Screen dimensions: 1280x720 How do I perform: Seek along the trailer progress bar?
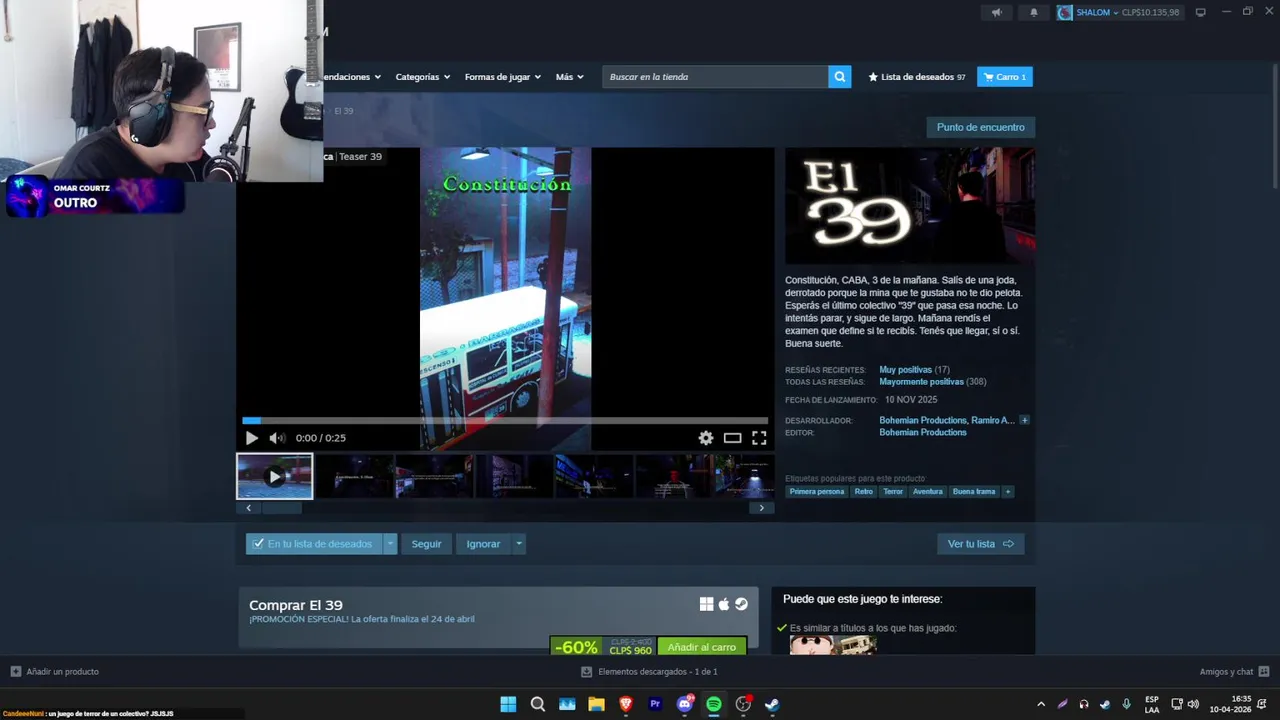pyautogui.click(x=505, y=421)
